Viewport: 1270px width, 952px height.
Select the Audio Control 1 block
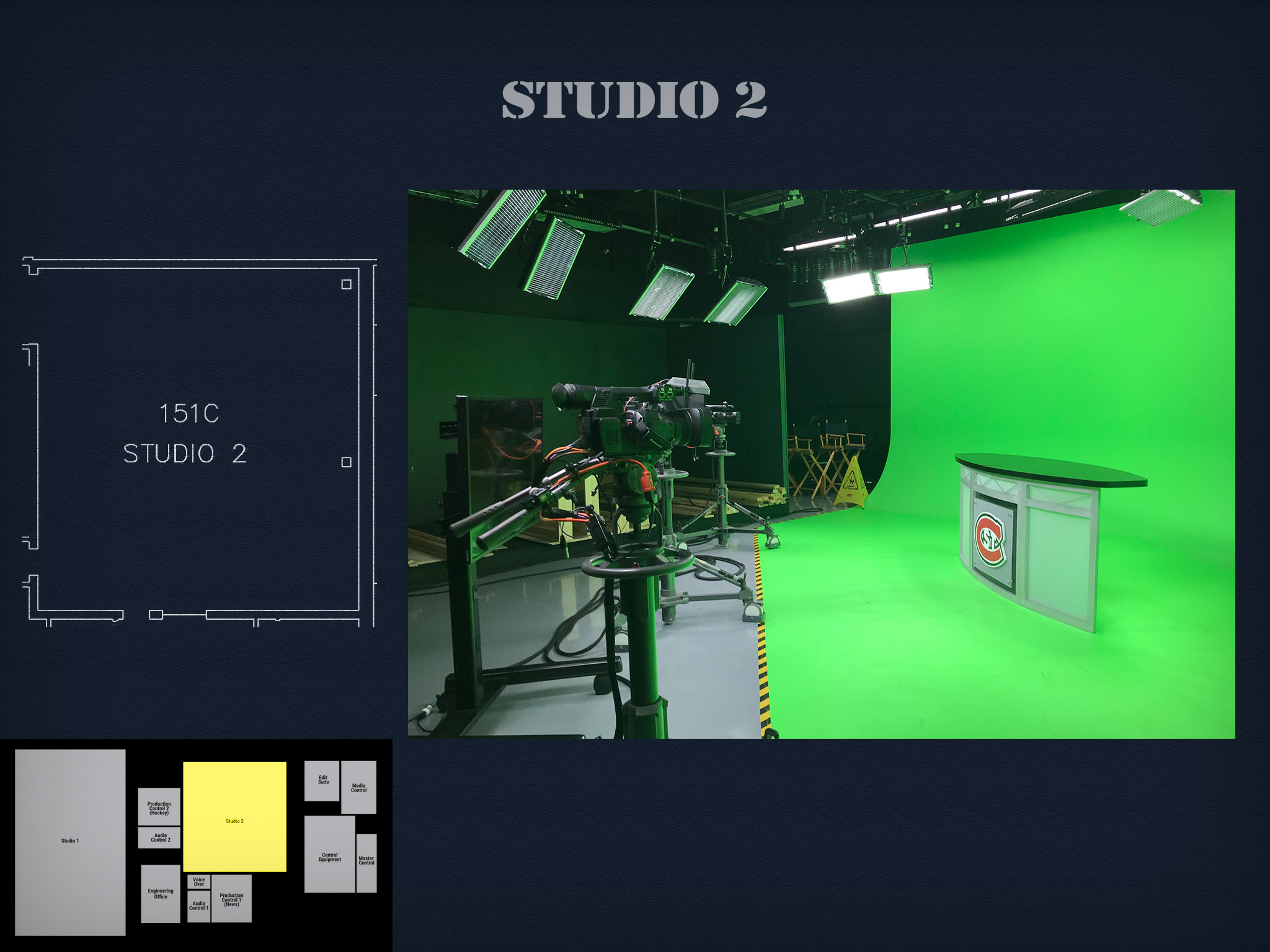[198, 906]
